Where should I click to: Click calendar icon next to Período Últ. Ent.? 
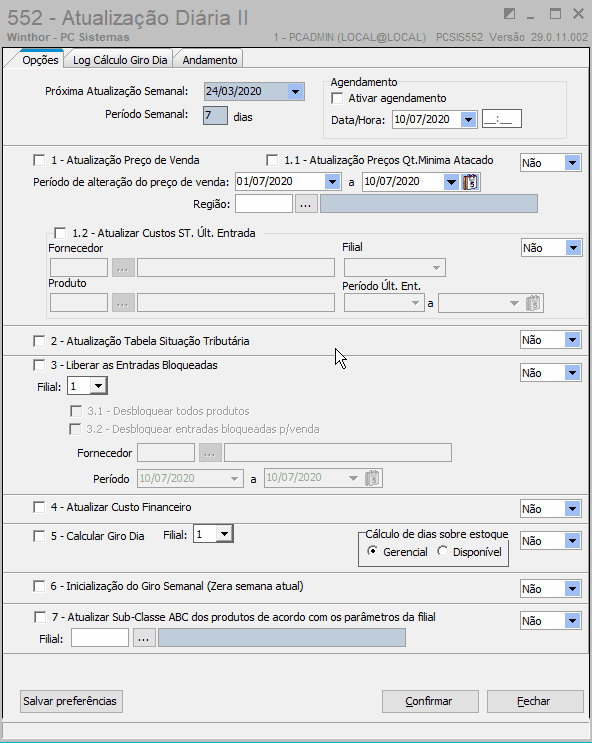(533, 303)
